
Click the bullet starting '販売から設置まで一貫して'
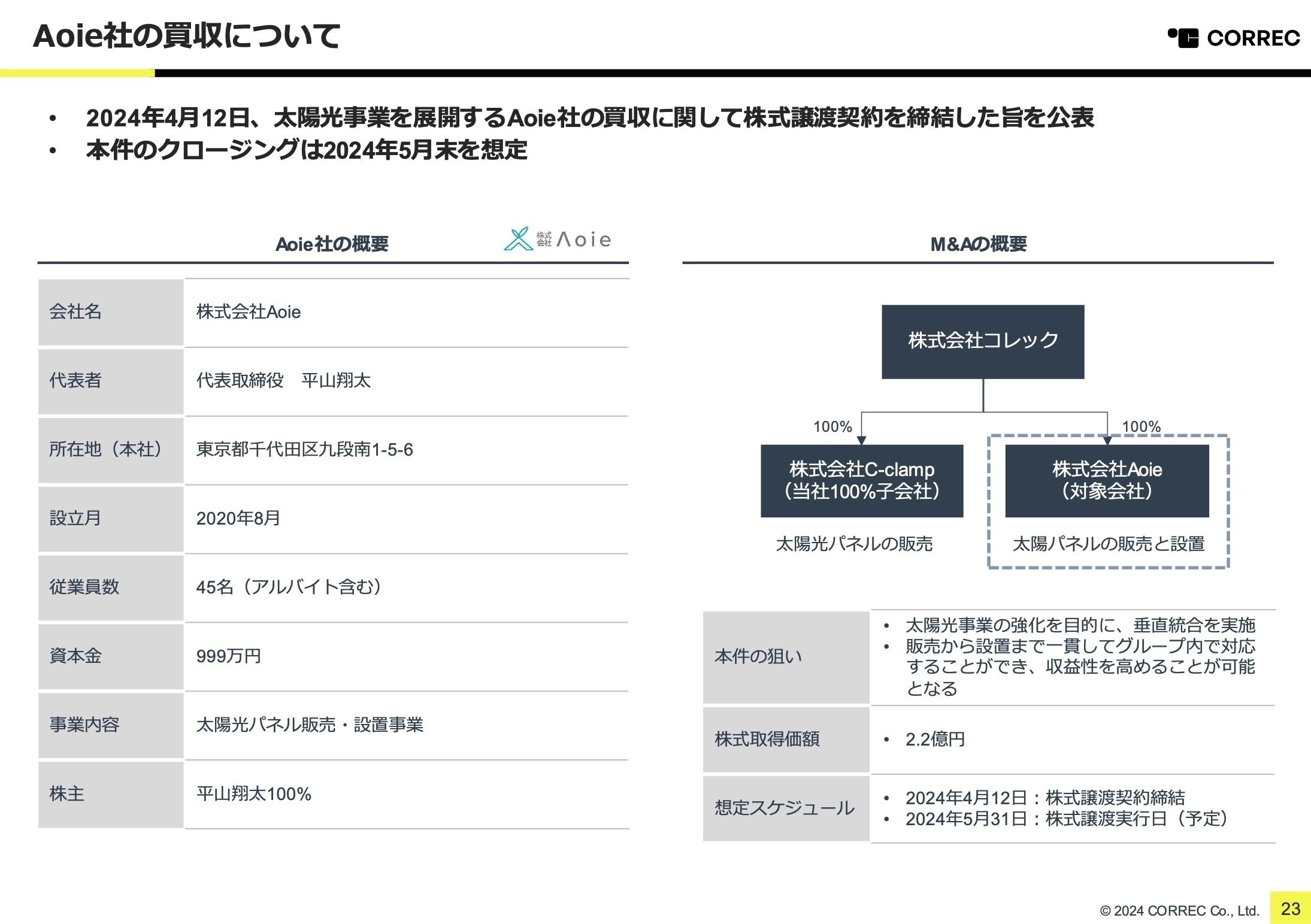pyautogui.click(x=1080, y=668)
